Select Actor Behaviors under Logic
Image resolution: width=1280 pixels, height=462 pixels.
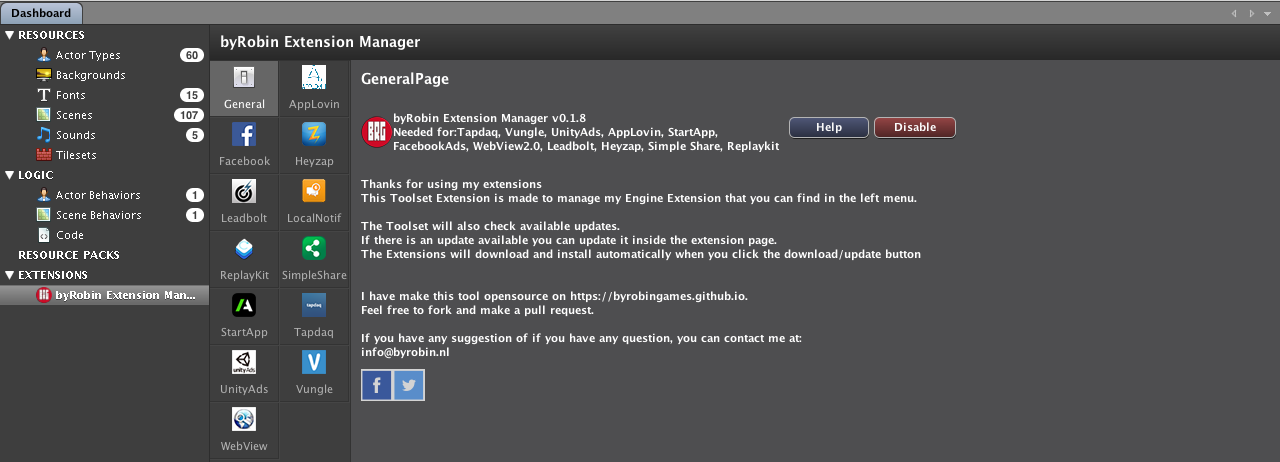click(x=98, y=195)
